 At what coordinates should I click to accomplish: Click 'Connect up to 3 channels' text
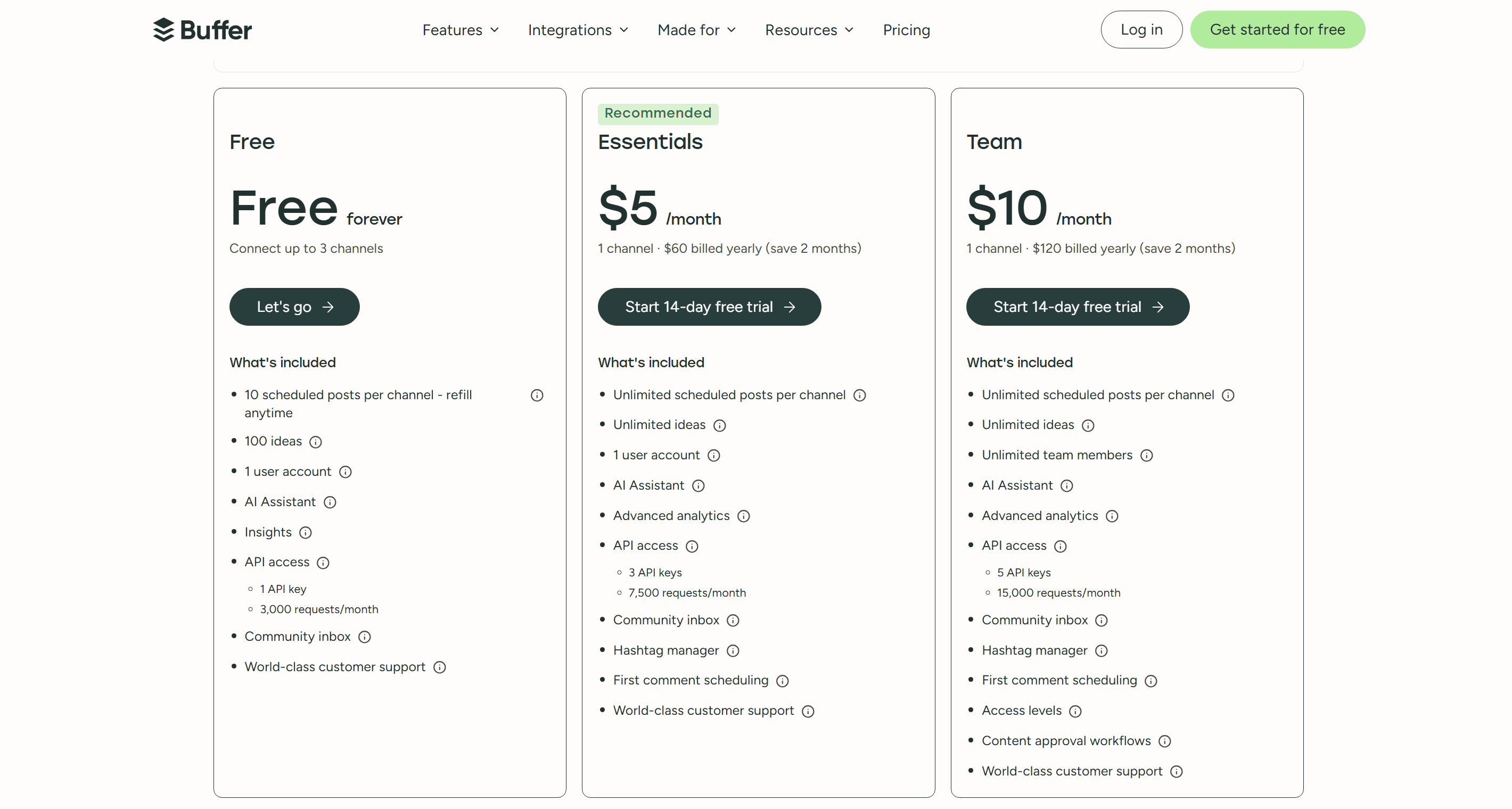tap(306, 249)
